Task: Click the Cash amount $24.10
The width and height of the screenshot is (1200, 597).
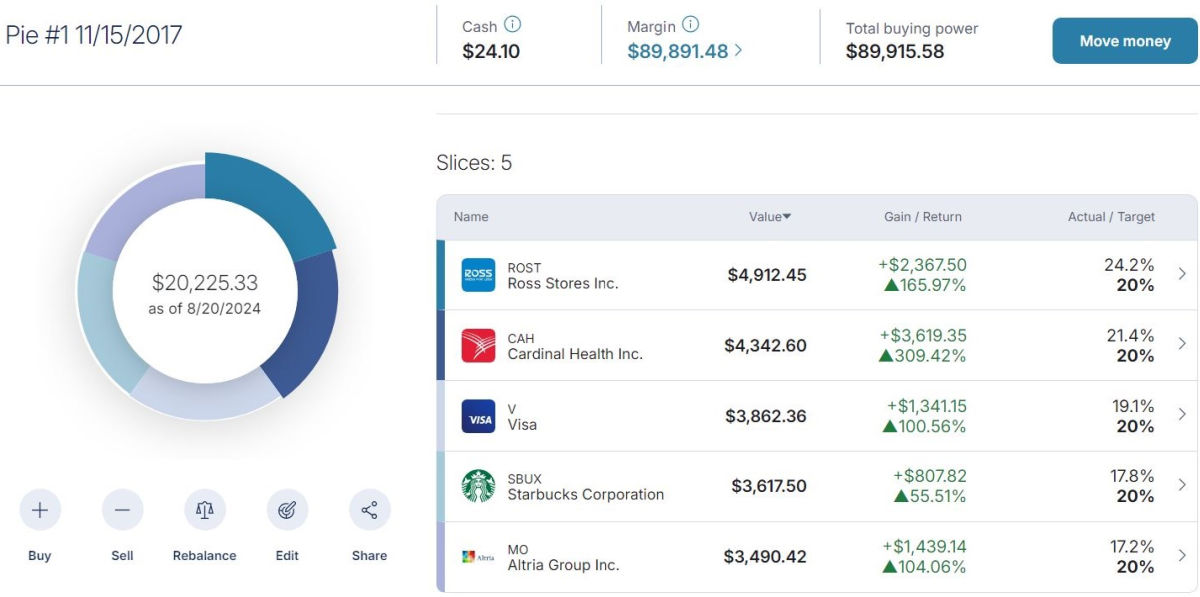Action: point(491,51)
